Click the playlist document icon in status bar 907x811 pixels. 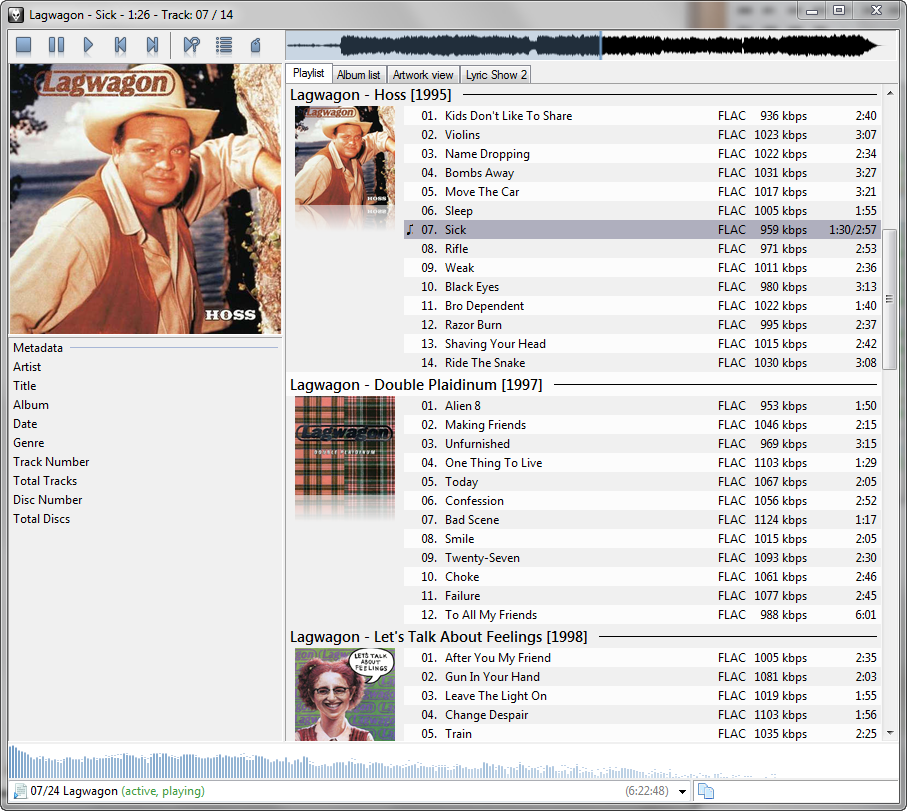(20, 791)
